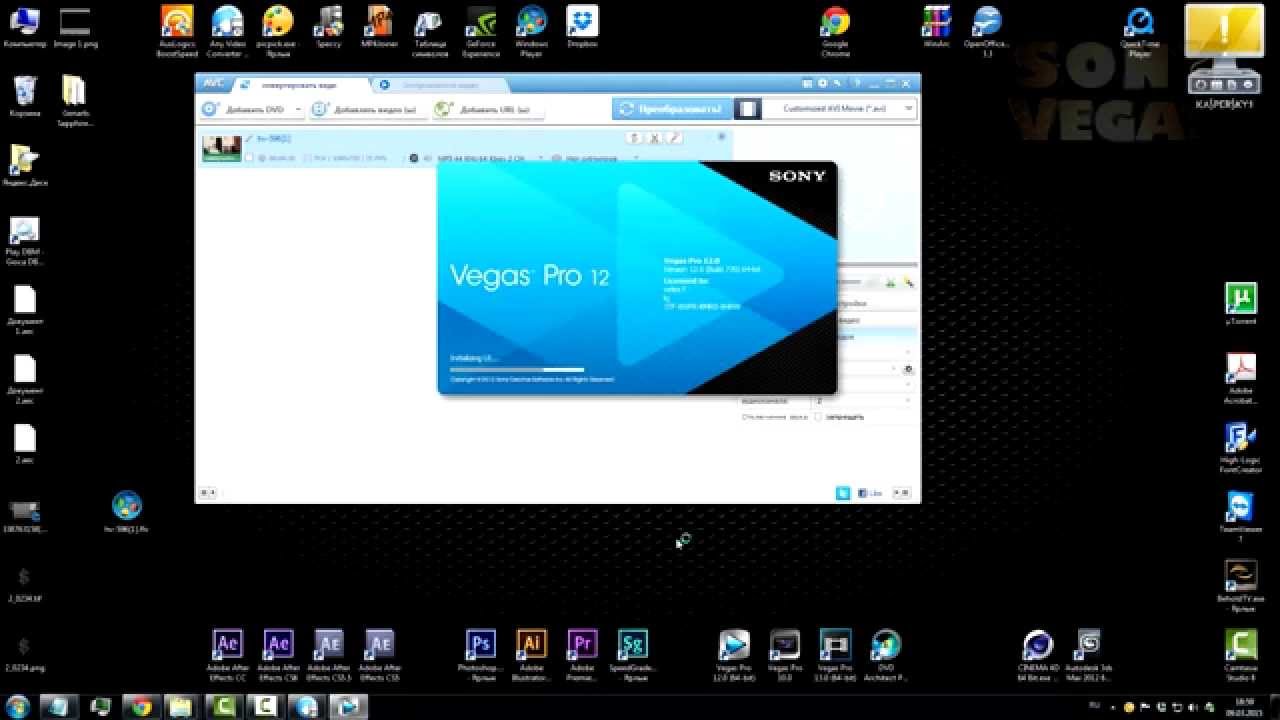This screenshot has height=720, width=1280.
Task: Select the Компьютер desktop icon
Action: click(25, 27)
